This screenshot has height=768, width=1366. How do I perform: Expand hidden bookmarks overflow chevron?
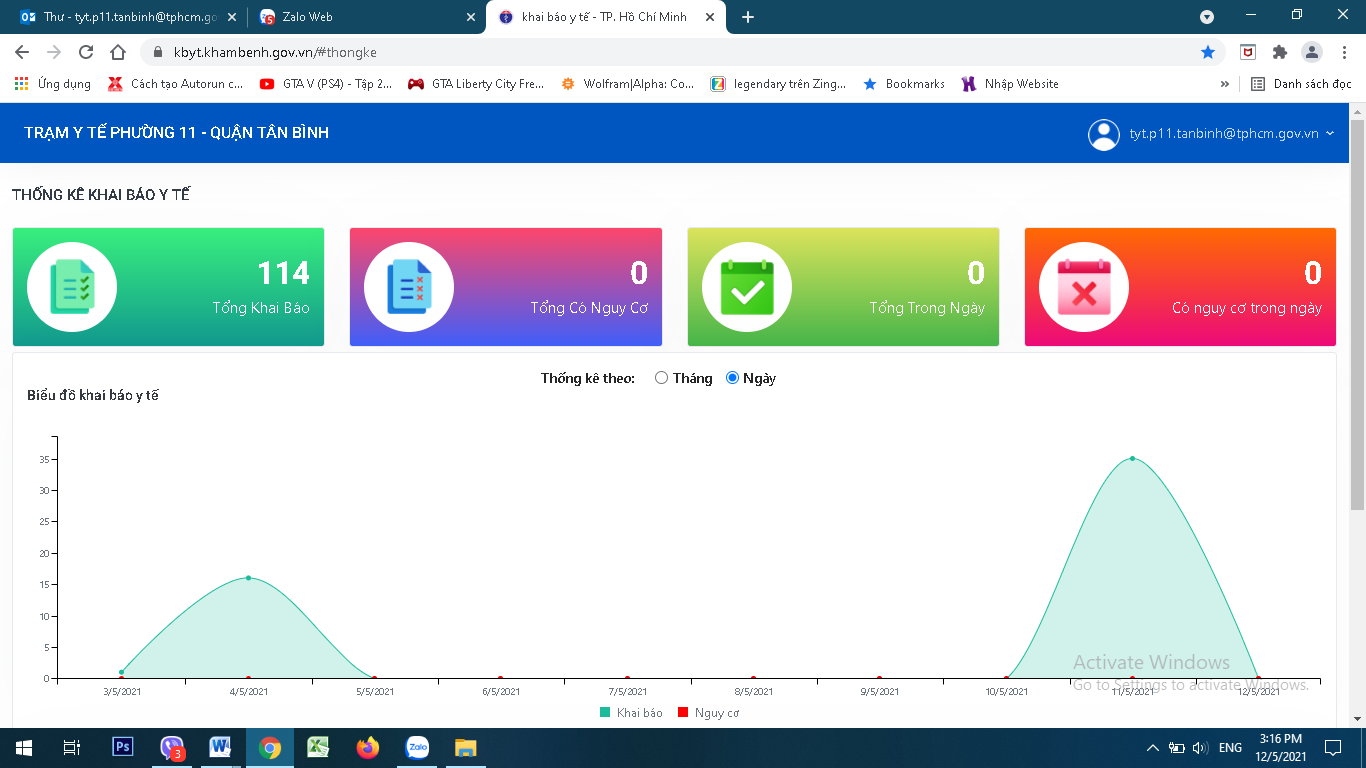tap(1225, 84)
